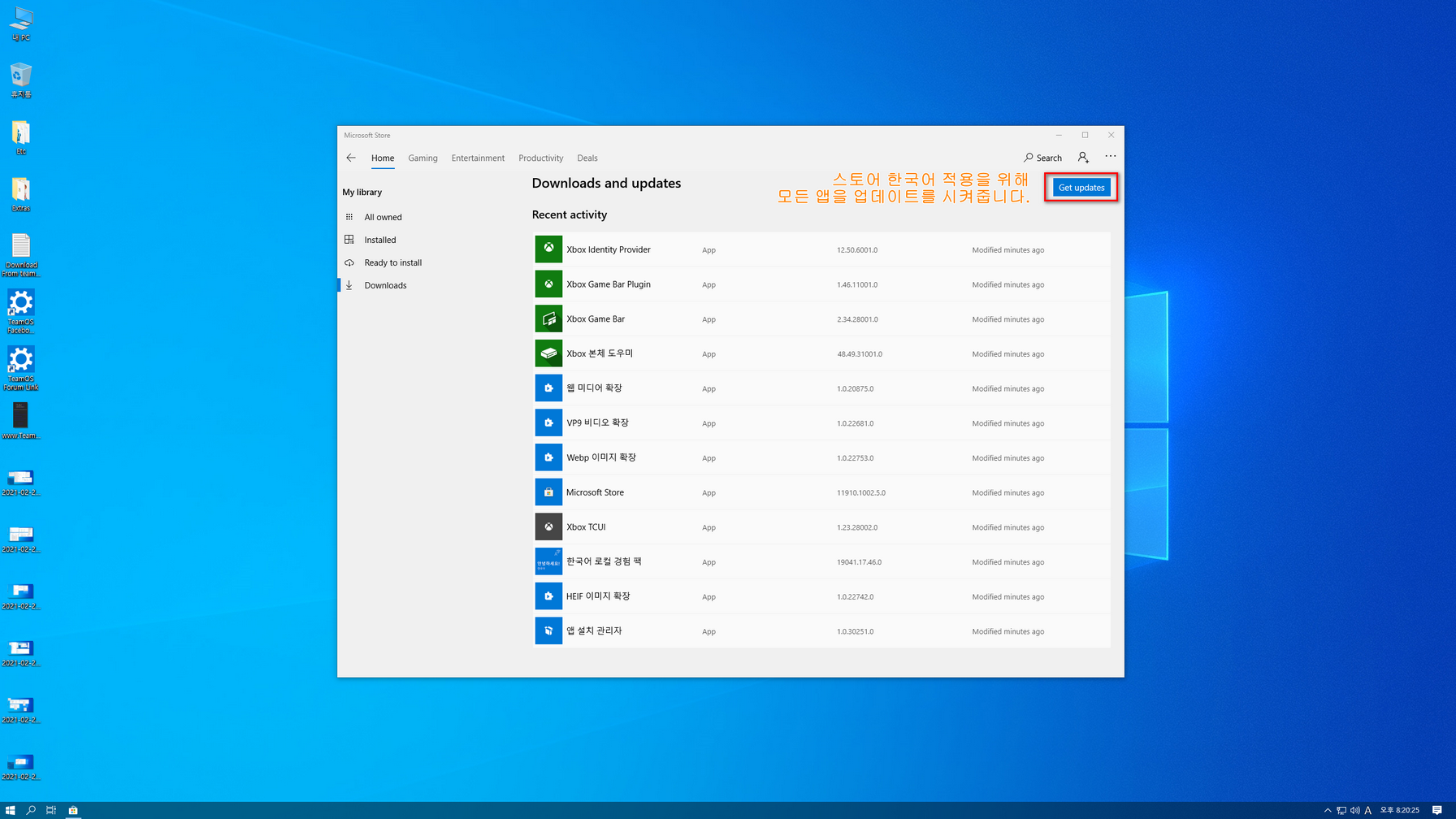Image resolution: width=1456 pixels, height=819 pixels.
Task: Go back with the back arrow
Action: 351,158
